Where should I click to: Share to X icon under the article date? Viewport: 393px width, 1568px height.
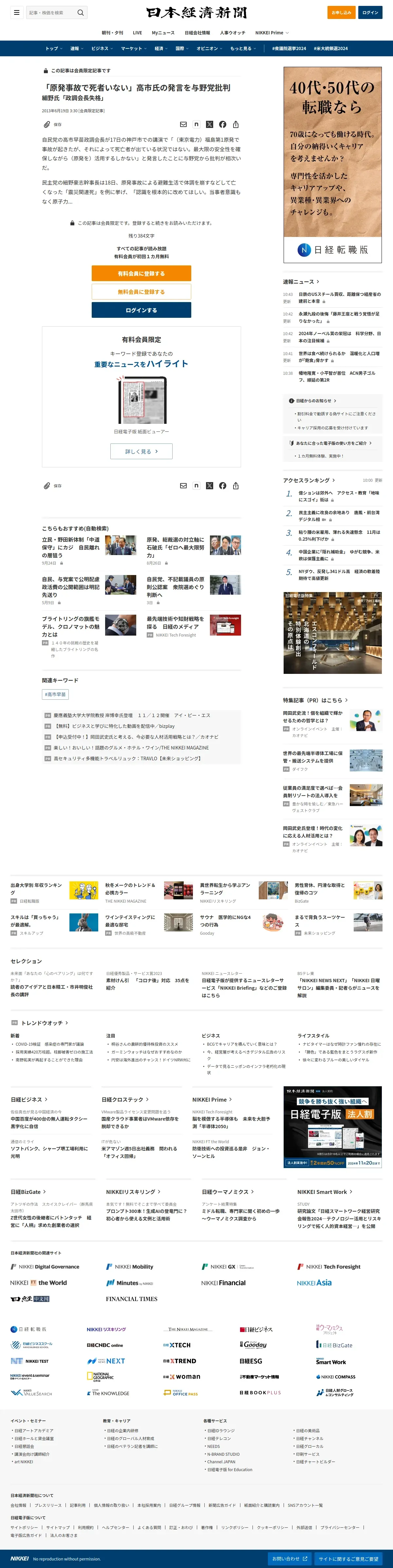tap(210, 124)
